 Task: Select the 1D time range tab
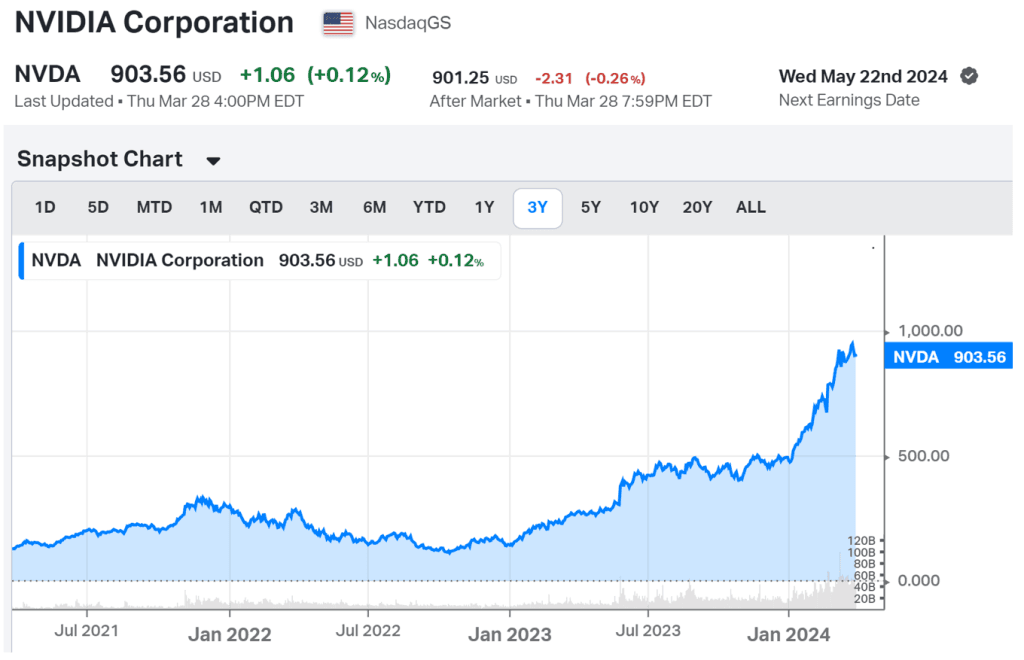pyautogui.click(x=45, y=207)
